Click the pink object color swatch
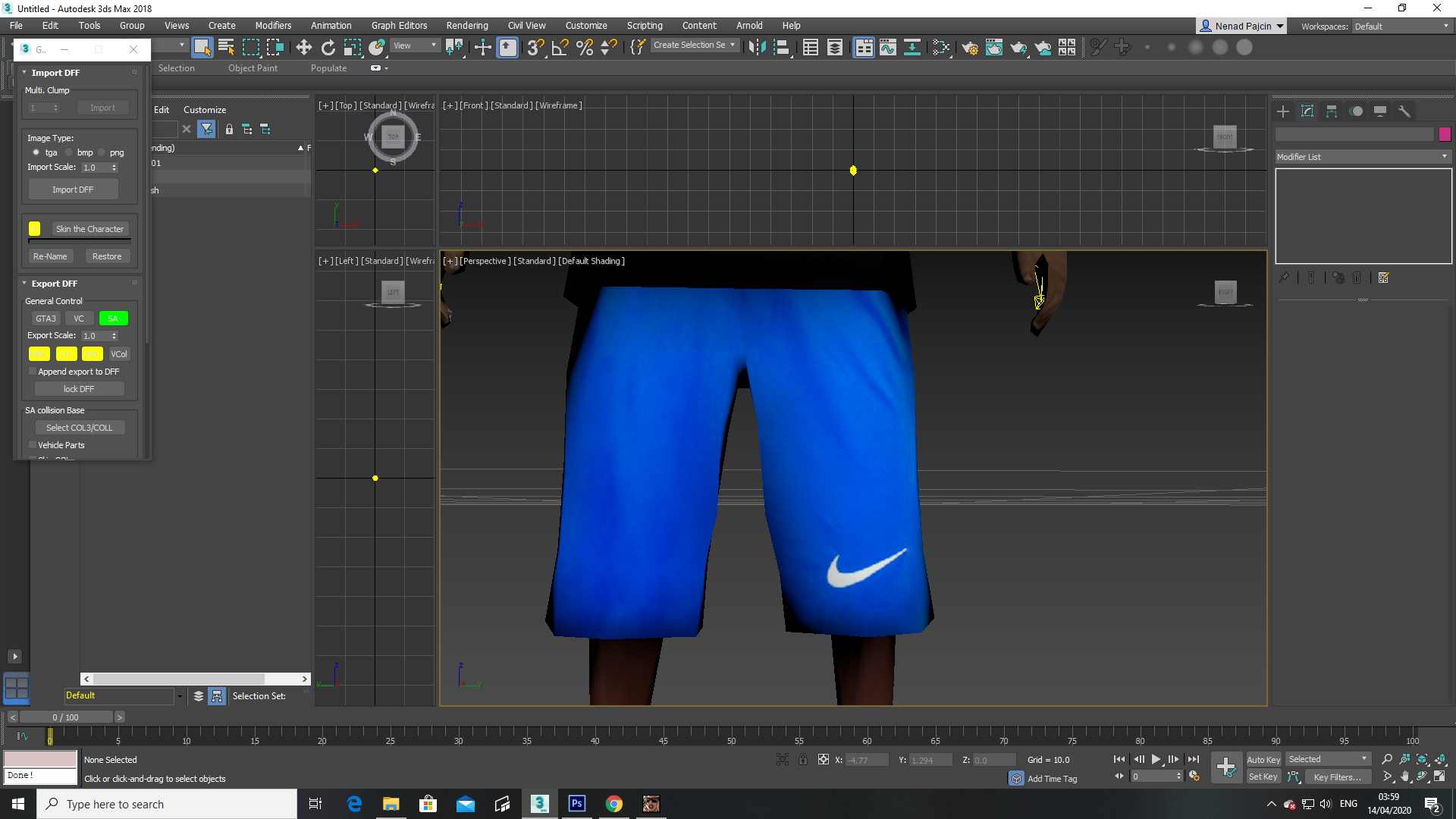This screenshot has width=1456, height=819. click(x=1445, y=134)
